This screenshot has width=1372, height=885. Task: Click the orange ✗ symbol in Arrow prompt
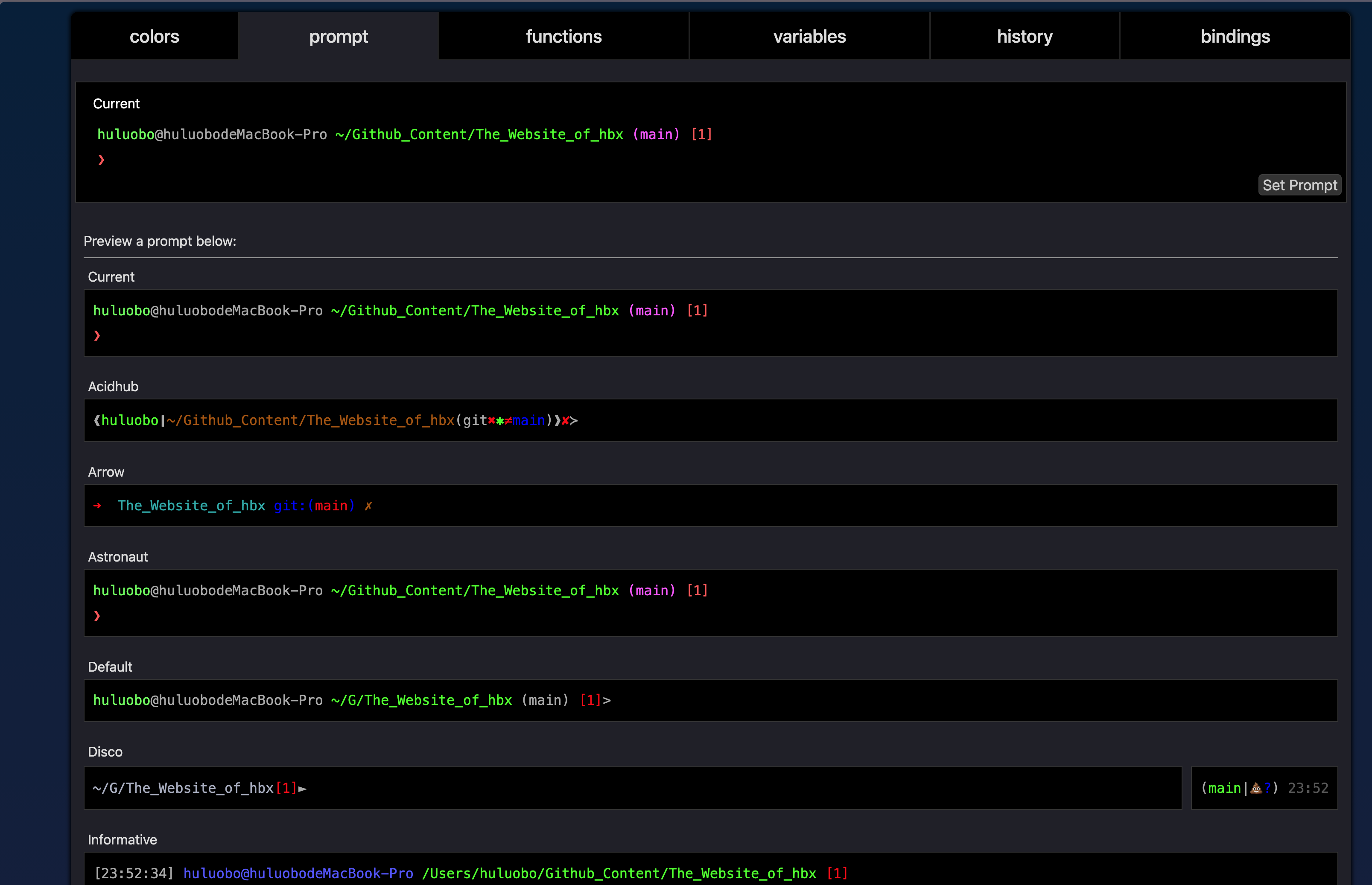[x=368, y=506]
